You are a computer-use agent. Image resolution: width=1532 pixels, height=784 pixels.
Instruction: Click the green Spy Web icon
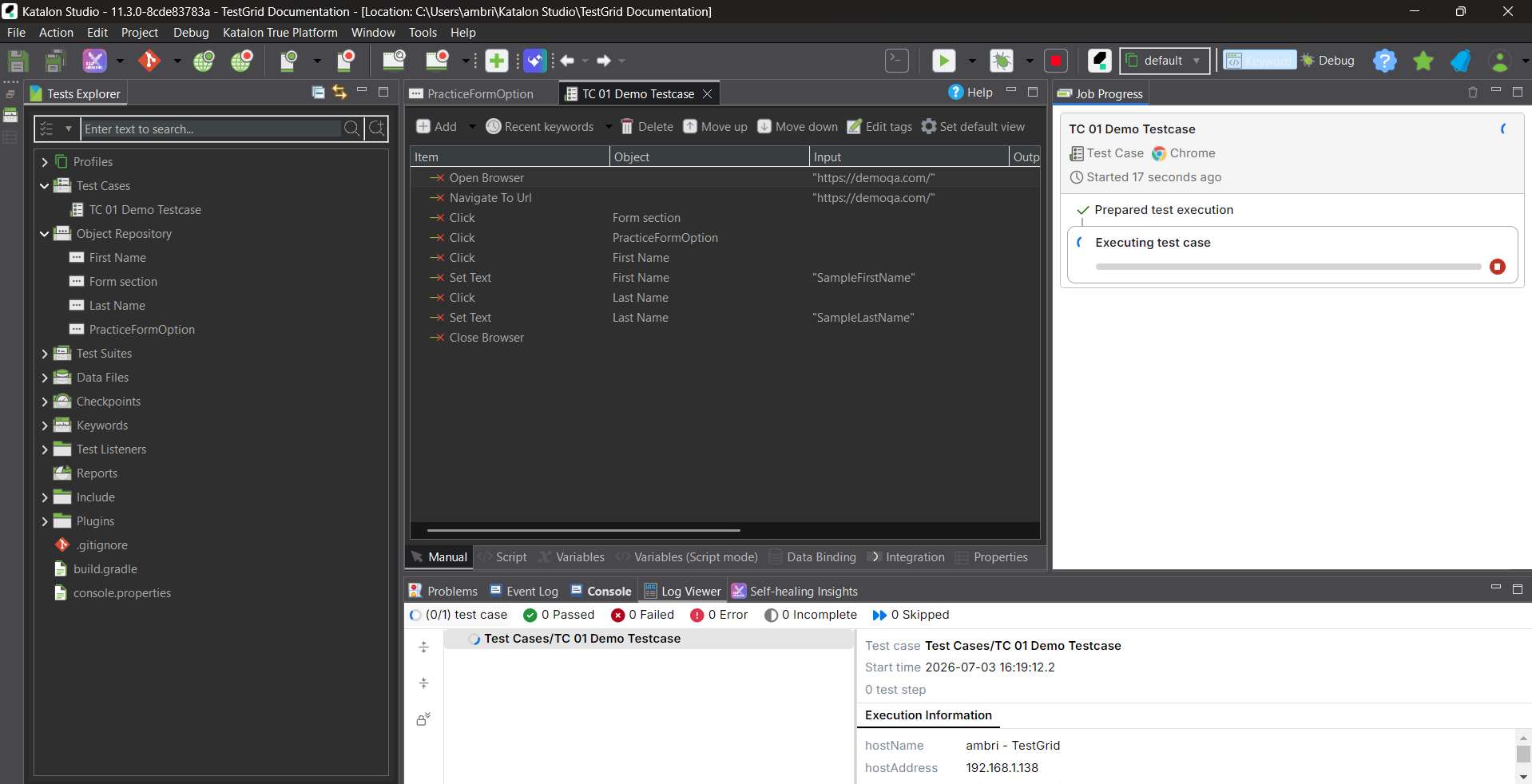click(204, 61)
